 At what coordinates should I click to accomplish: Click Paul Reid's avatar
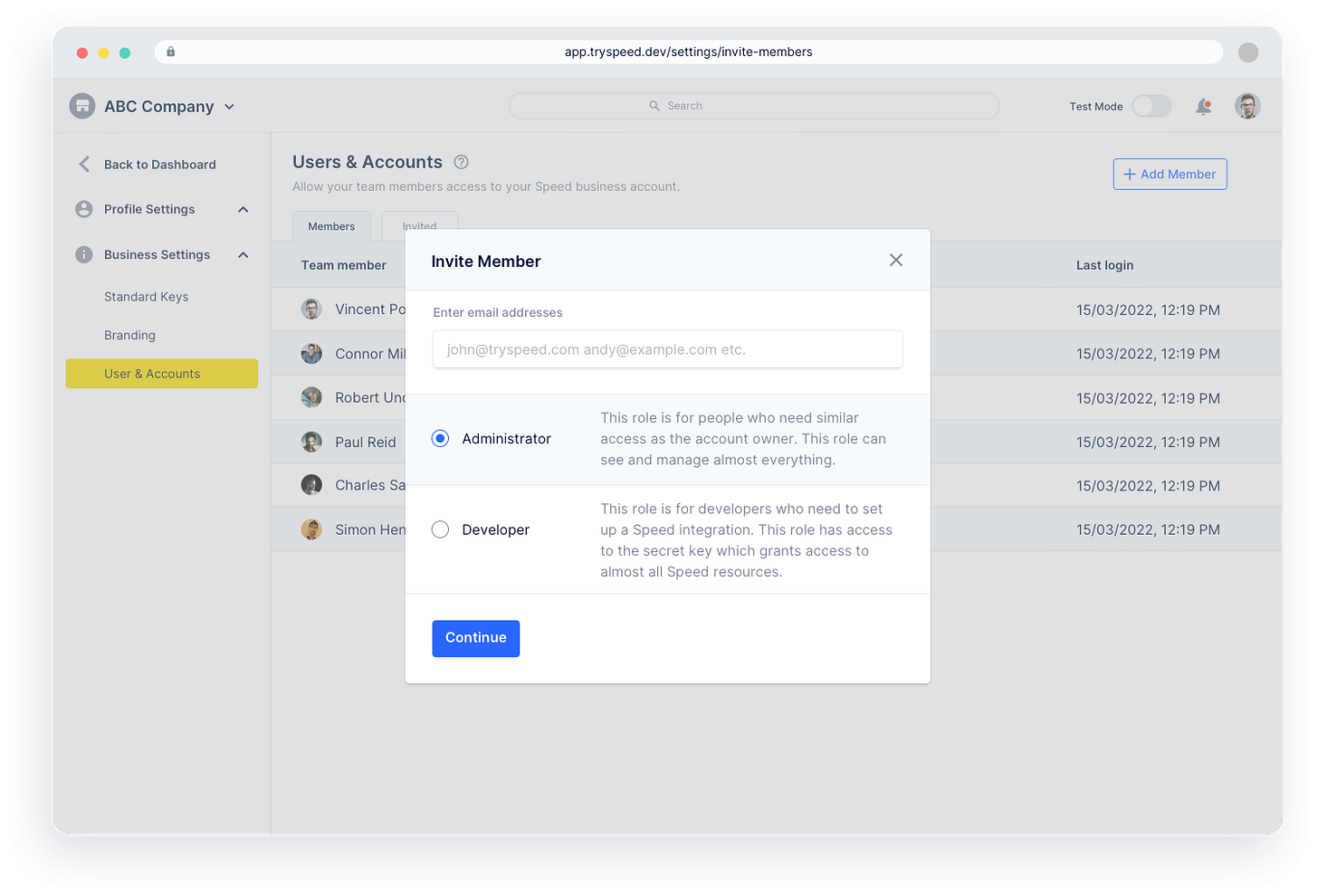[311, 442]
